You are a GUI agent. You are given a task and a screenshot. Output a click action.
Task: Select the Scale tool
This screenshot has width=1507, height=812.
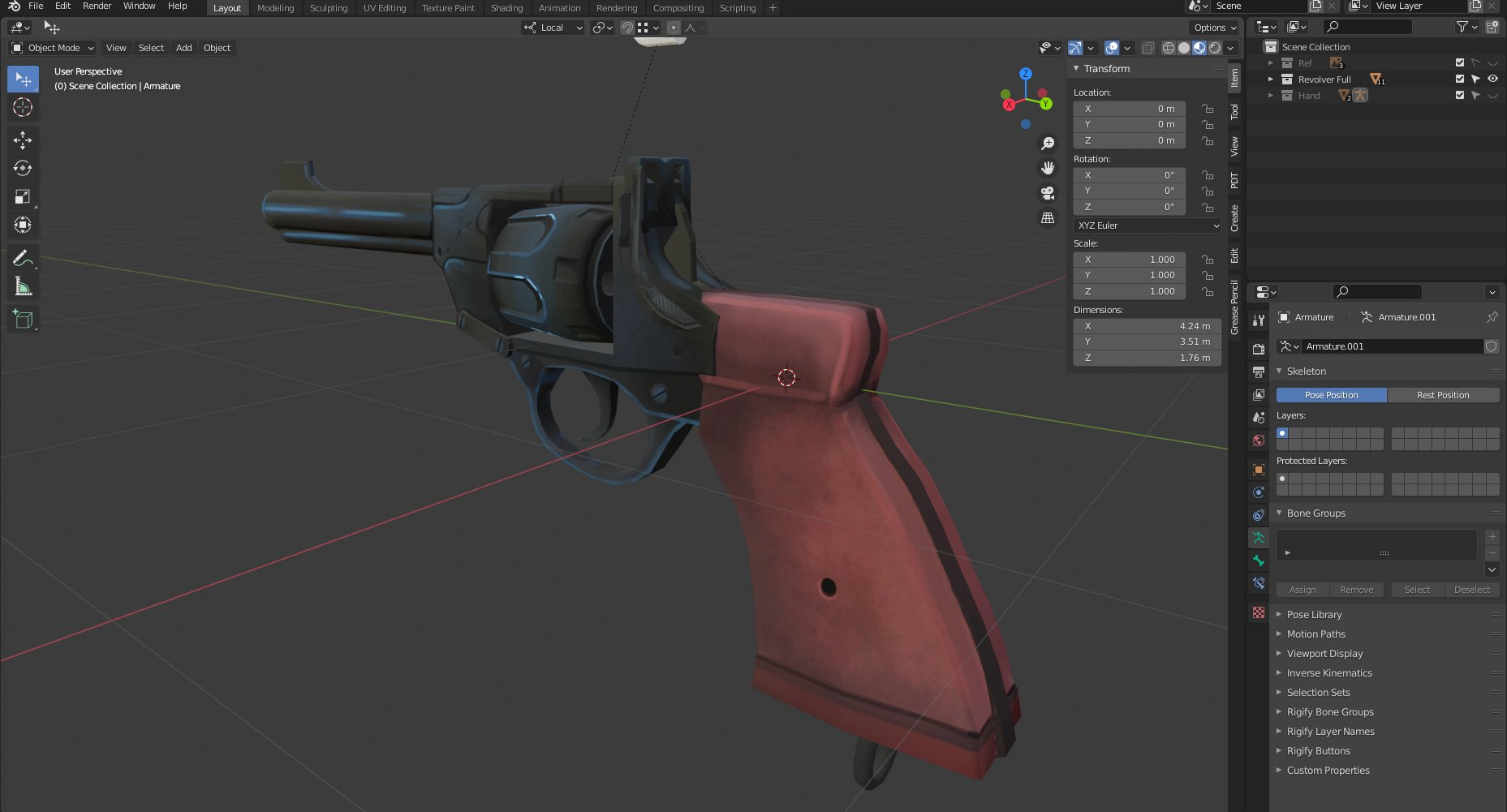[23, 196]
